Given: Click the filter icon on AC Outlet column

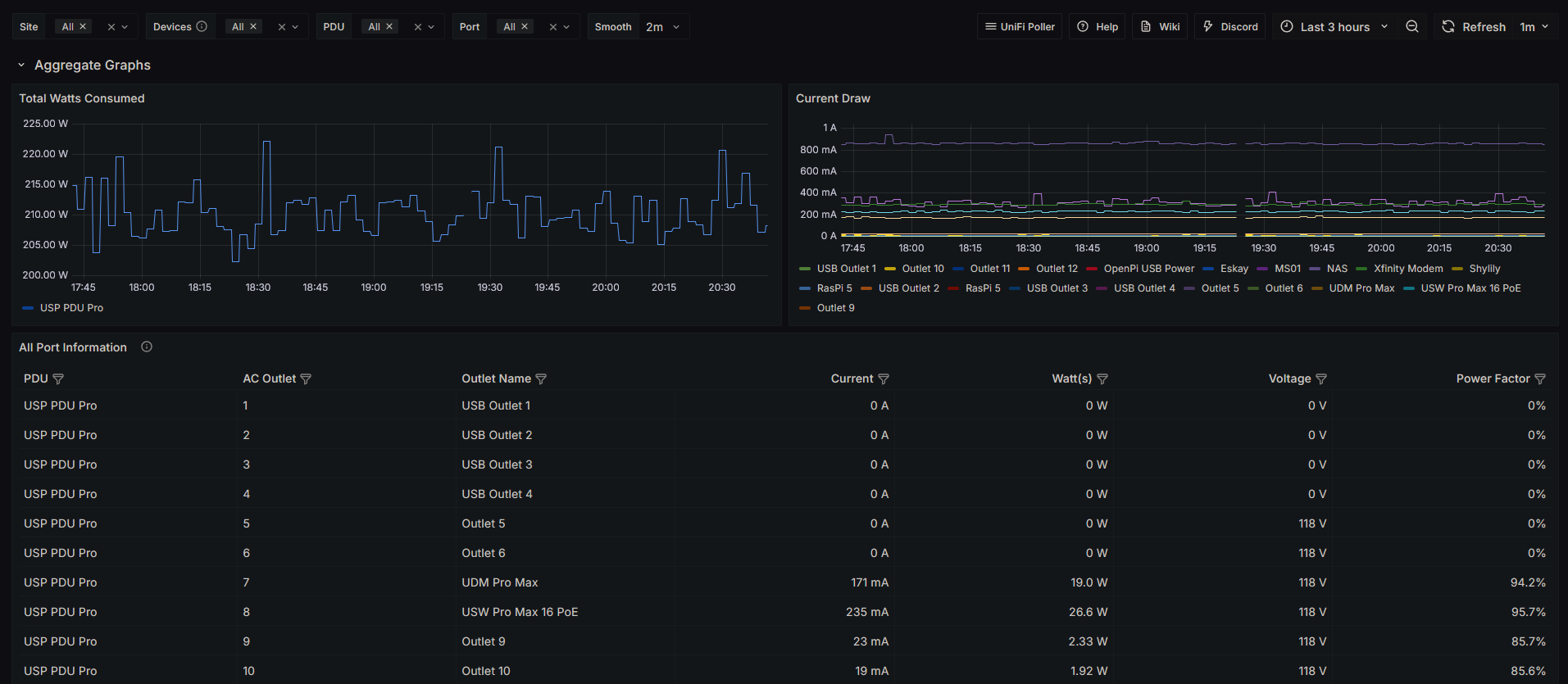Looking at the screenshot, I should point(306,379).
